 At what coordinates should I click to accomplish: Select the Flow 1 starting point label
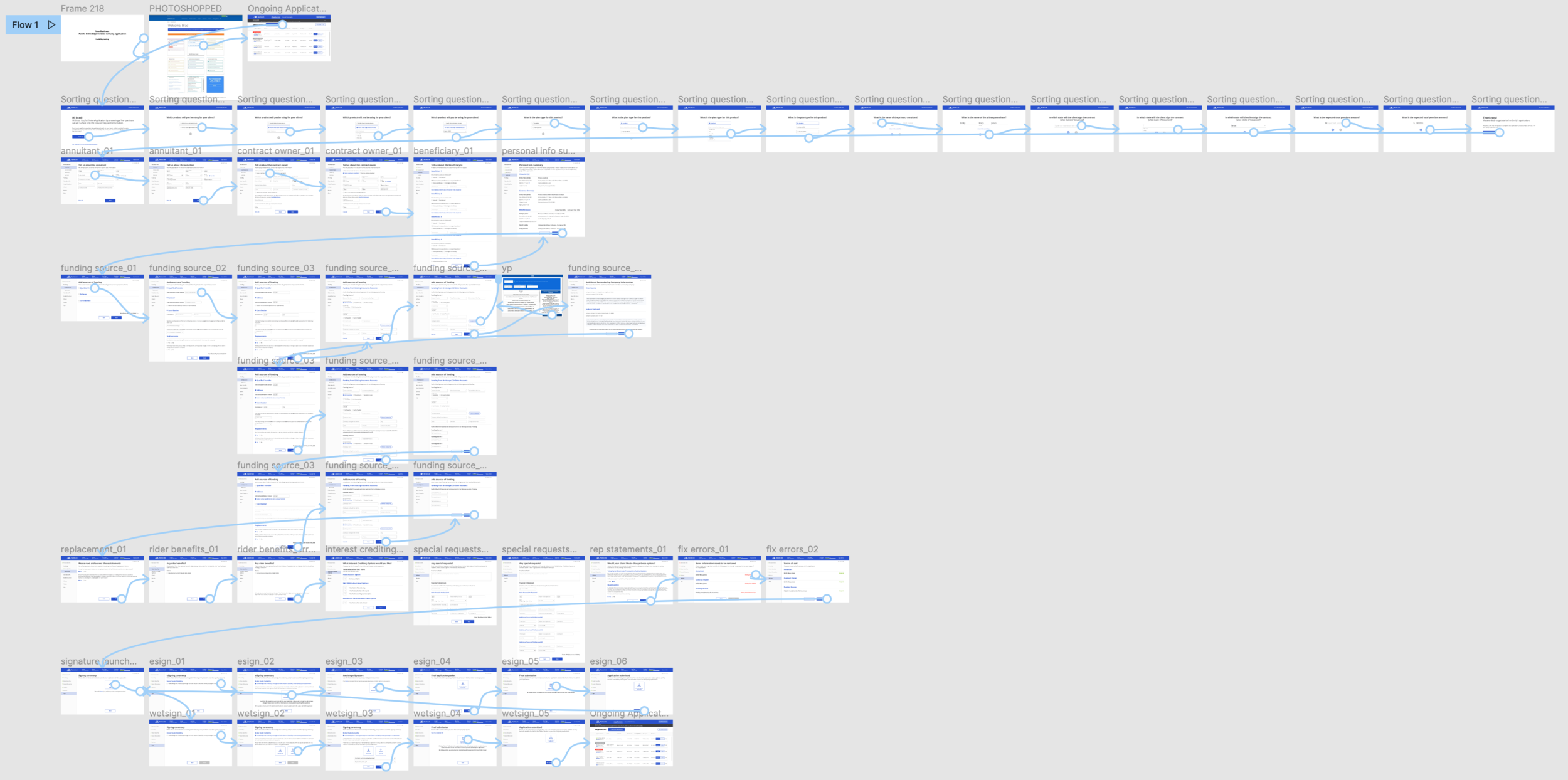pyautogui.click(x=25, y=25)
